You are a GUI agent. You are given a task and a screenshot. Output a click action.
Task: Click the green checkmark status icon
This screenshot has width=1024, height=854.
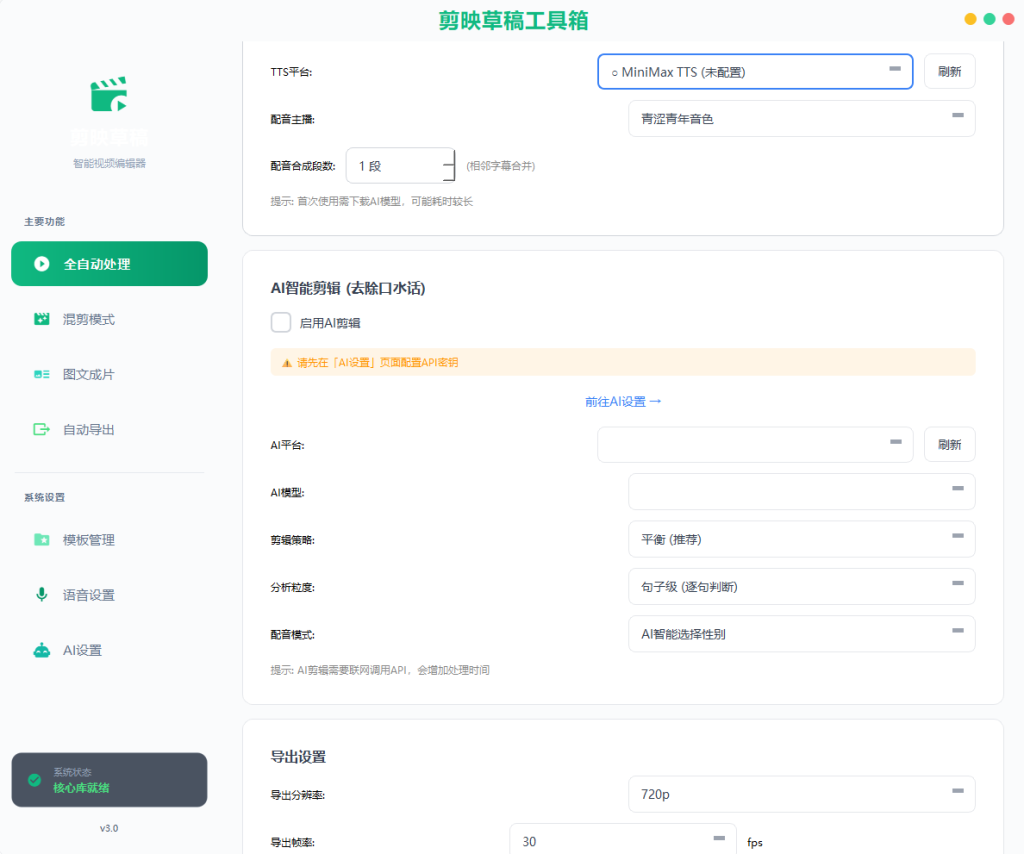(35, 780)
